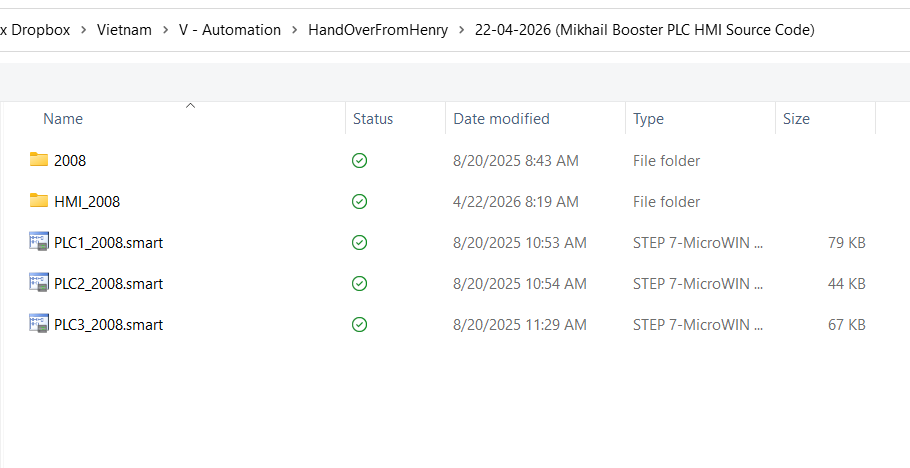This screenshot has width=910, height=468.
Task: Select the HMI_2008 folder icon
Action: click(x=39, y=201)
